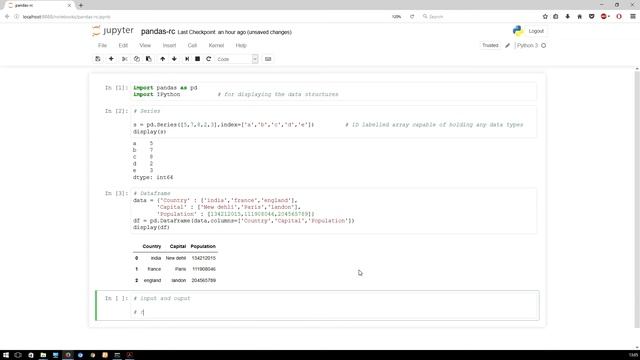This screenshot has width=640, height=360.
Task: Move the selected cell up with the arrow icon
Action: pos(162,59)
